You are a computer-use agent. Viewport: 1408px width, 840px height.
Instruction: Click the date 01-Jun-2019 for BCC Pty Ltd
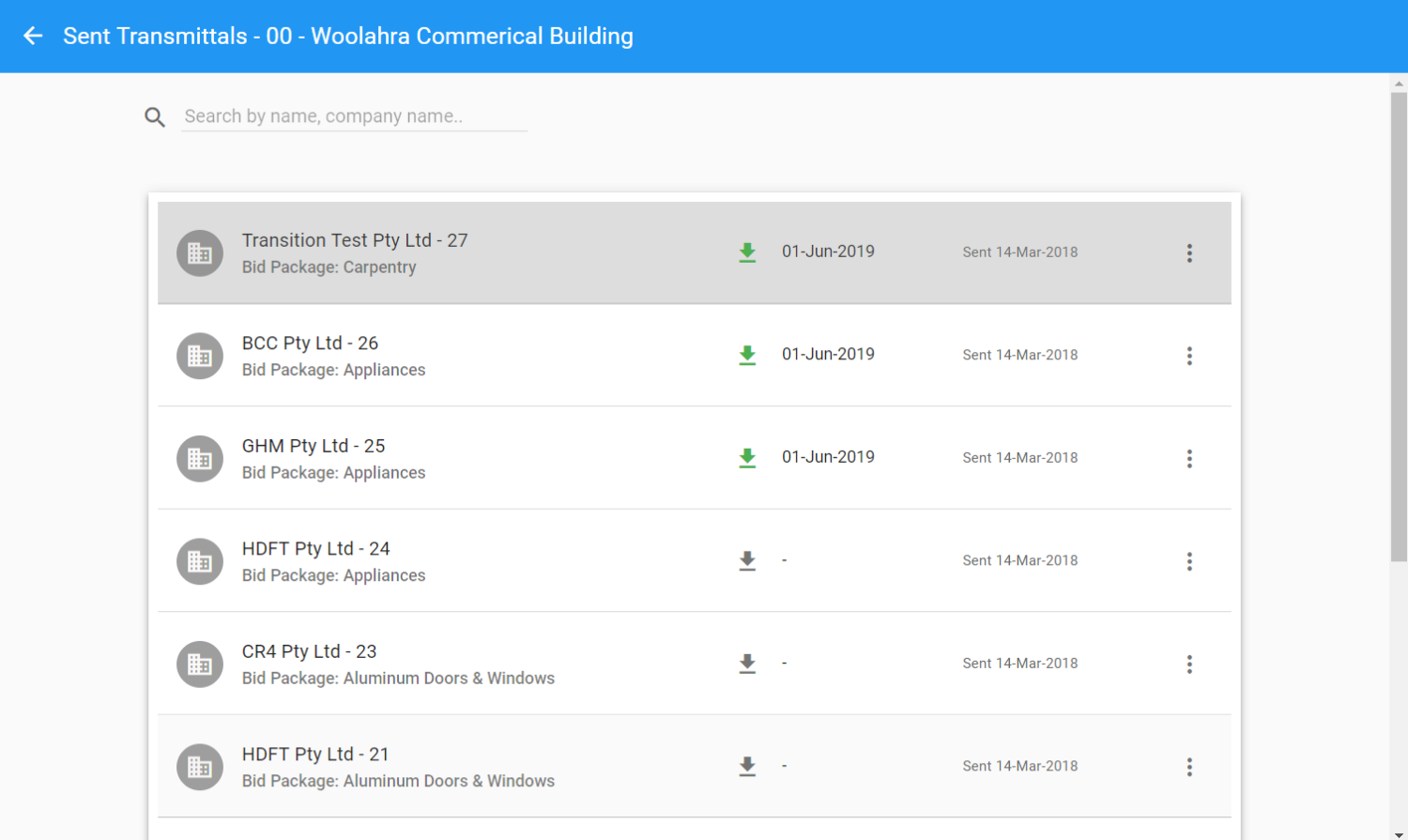pyautogui.click(x=828, y=355)
